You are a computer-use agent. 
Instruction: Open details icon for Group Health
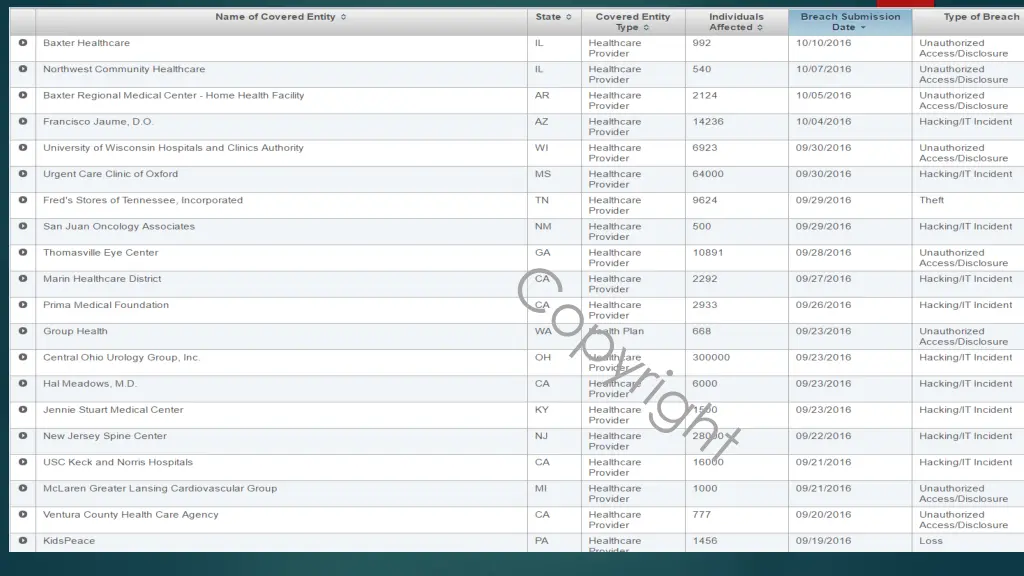coord(23,331)
